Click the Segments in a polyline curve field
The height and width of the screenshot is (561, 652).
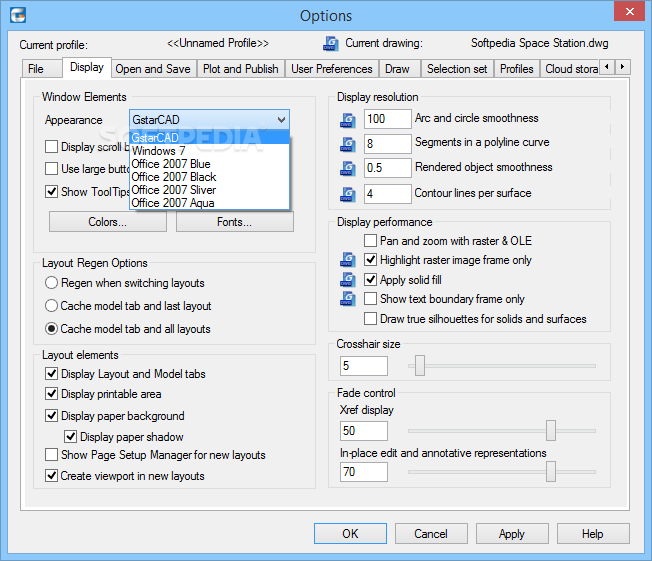tap(388, 144)
